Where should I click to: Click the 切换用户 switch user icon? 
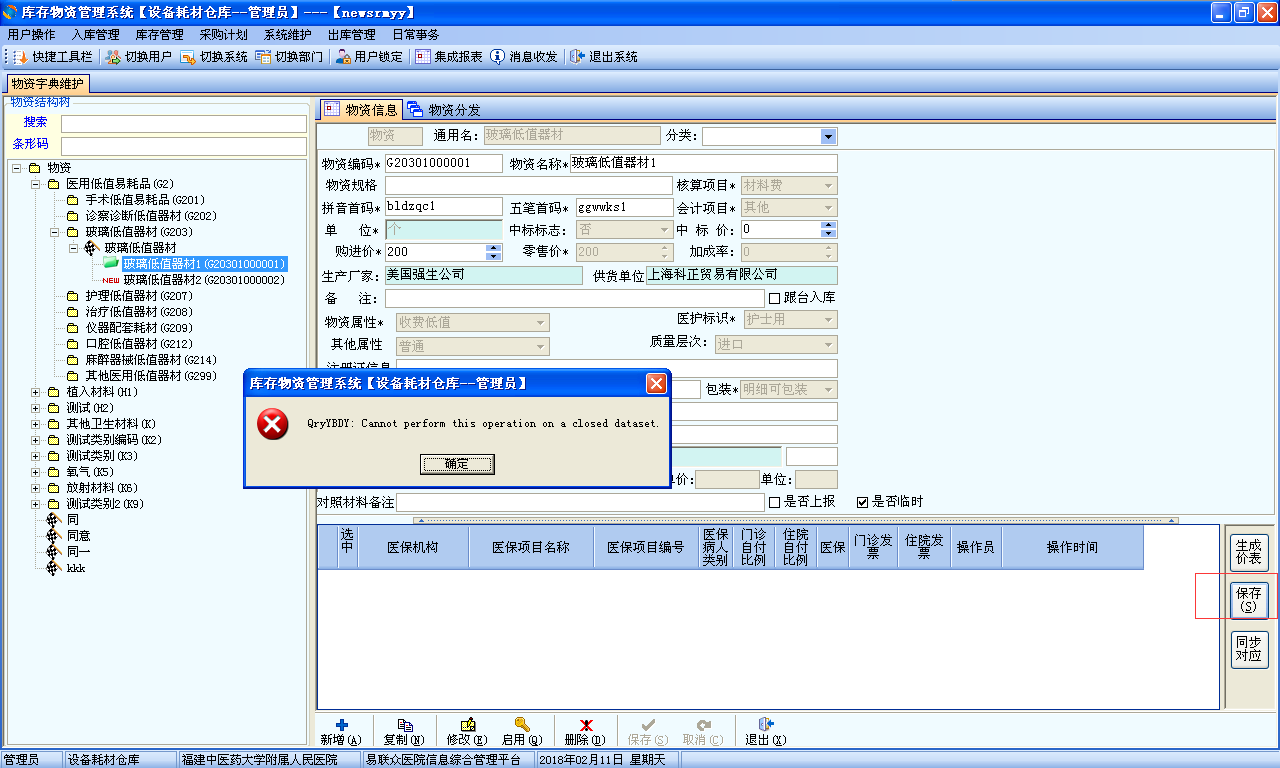click(113, 57)
